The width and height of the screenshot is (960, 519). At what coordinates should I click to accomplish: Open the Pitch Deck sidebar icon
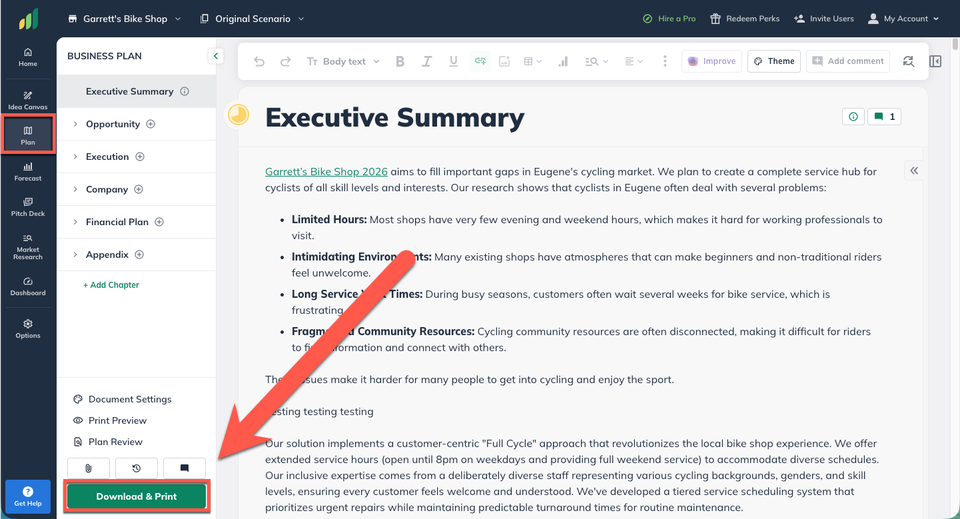point(28,207)
